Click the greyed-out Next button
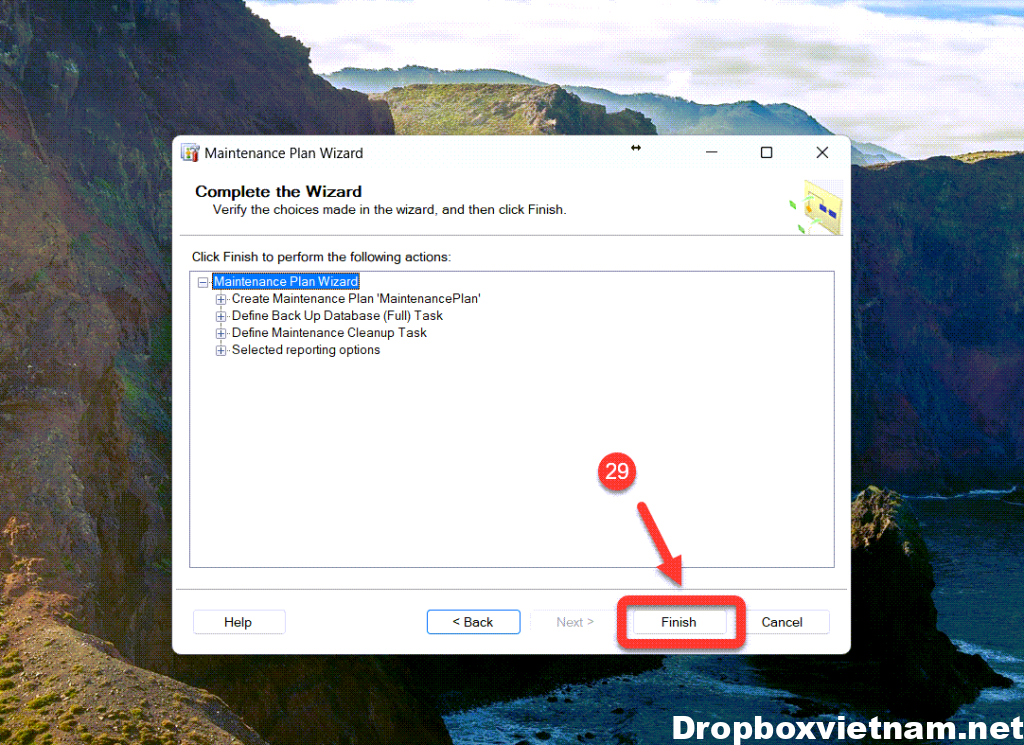 [575, 622]
